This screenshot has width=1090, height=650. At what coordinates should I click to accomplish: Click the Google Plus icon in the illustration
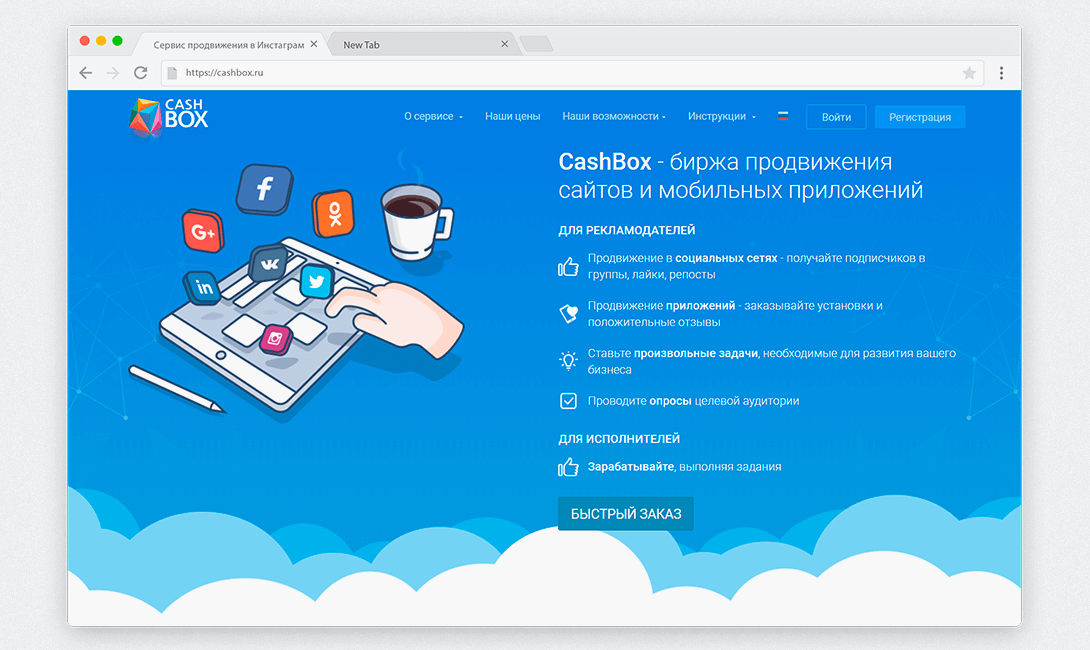203,231
